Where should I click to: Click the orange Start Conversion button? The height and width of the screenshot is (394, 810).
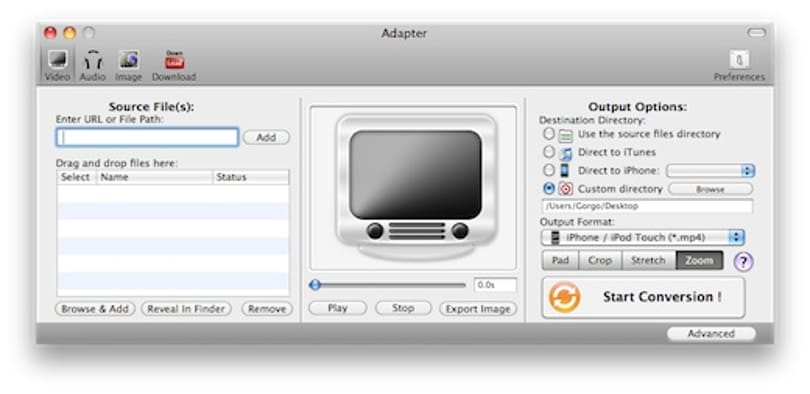tap(643, 297)
